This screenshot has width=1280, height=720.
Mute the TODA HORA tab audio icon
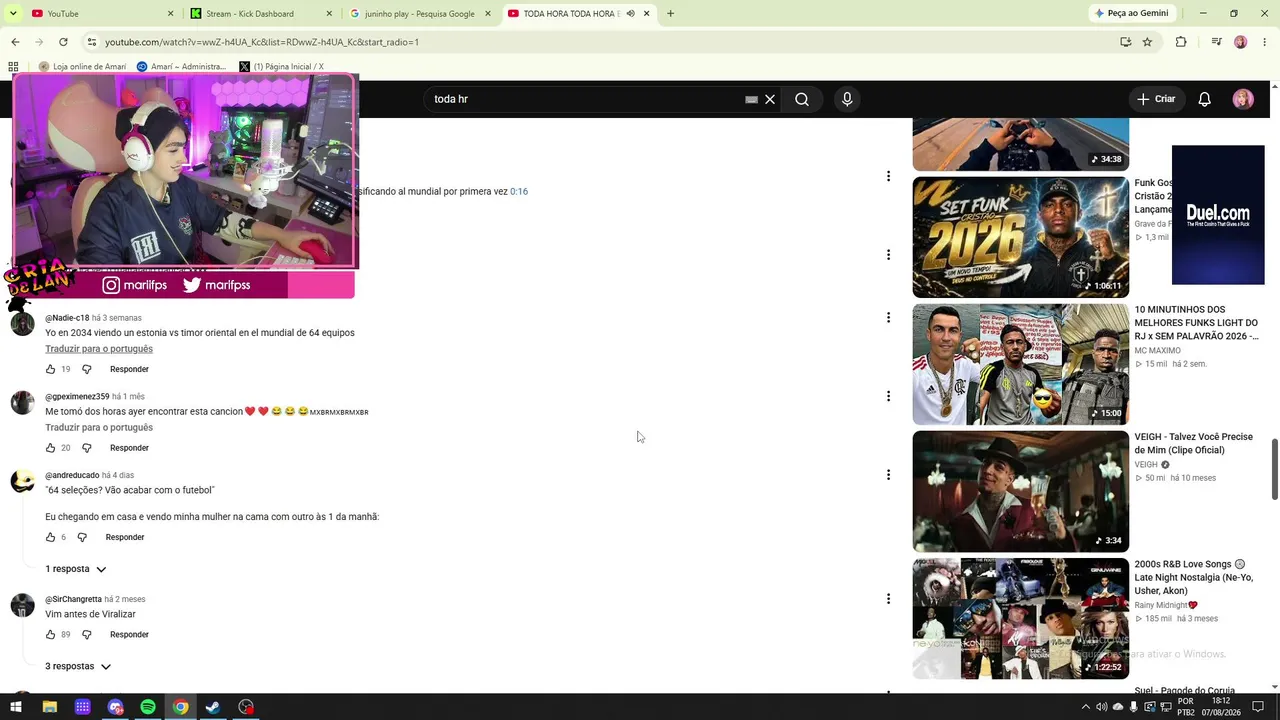tap(630, 14)
